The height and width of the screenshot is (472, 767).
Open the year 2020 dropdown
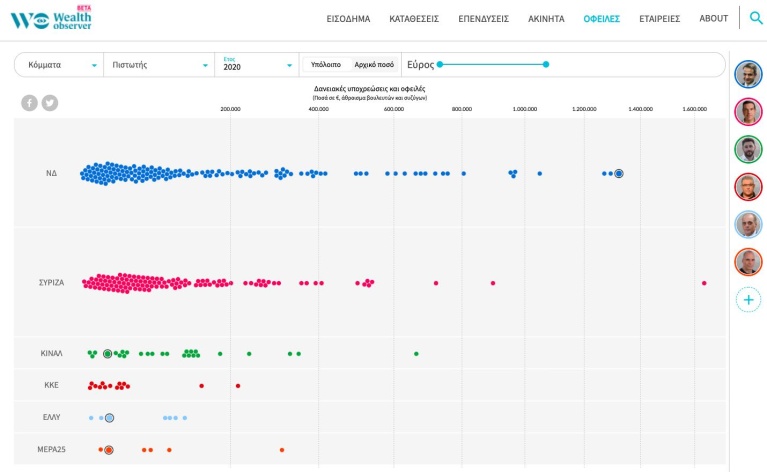click(x=257, y=65)
